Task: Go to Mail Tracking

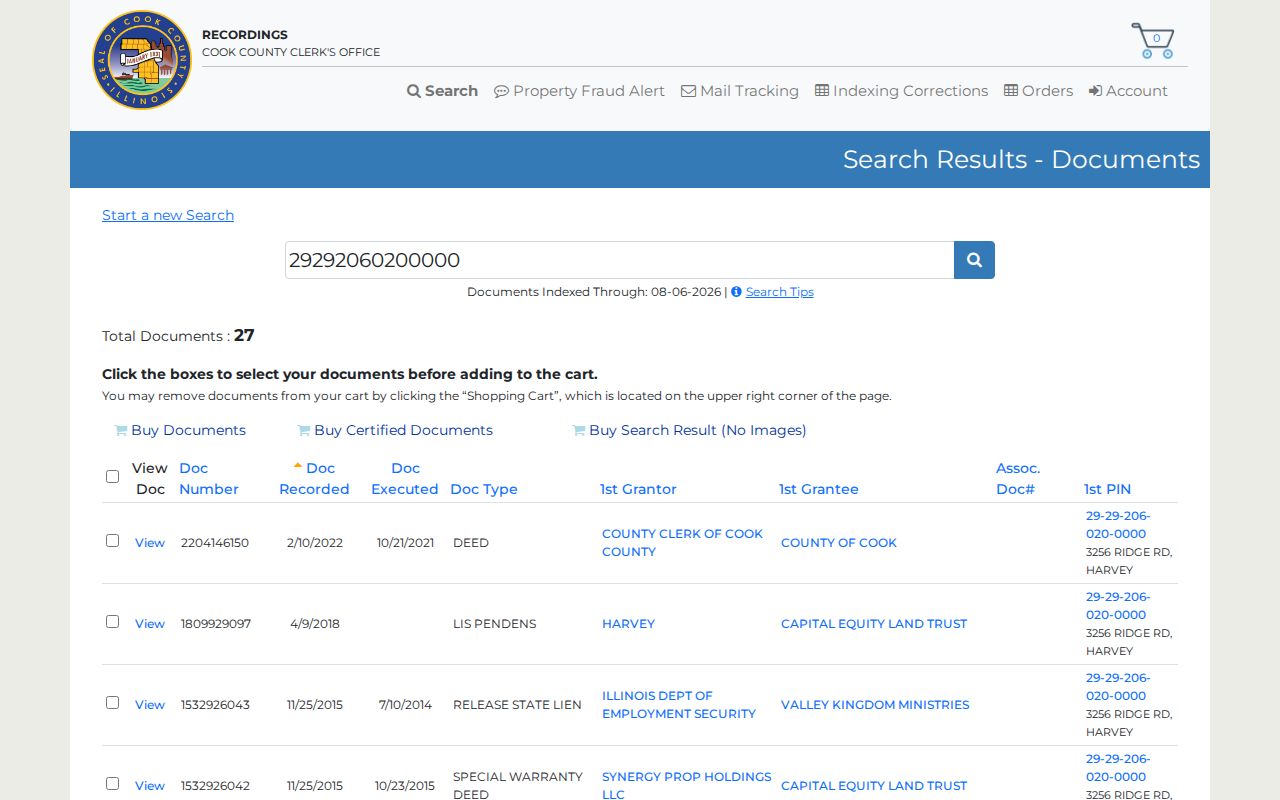Action: (x=740, y=91)
